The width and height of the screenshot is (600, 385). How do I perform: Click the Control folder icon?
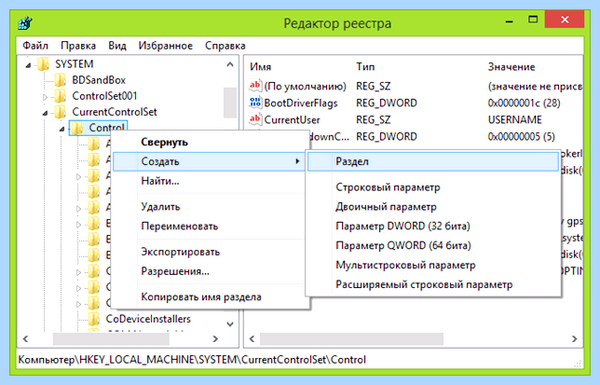pos(77,128)
